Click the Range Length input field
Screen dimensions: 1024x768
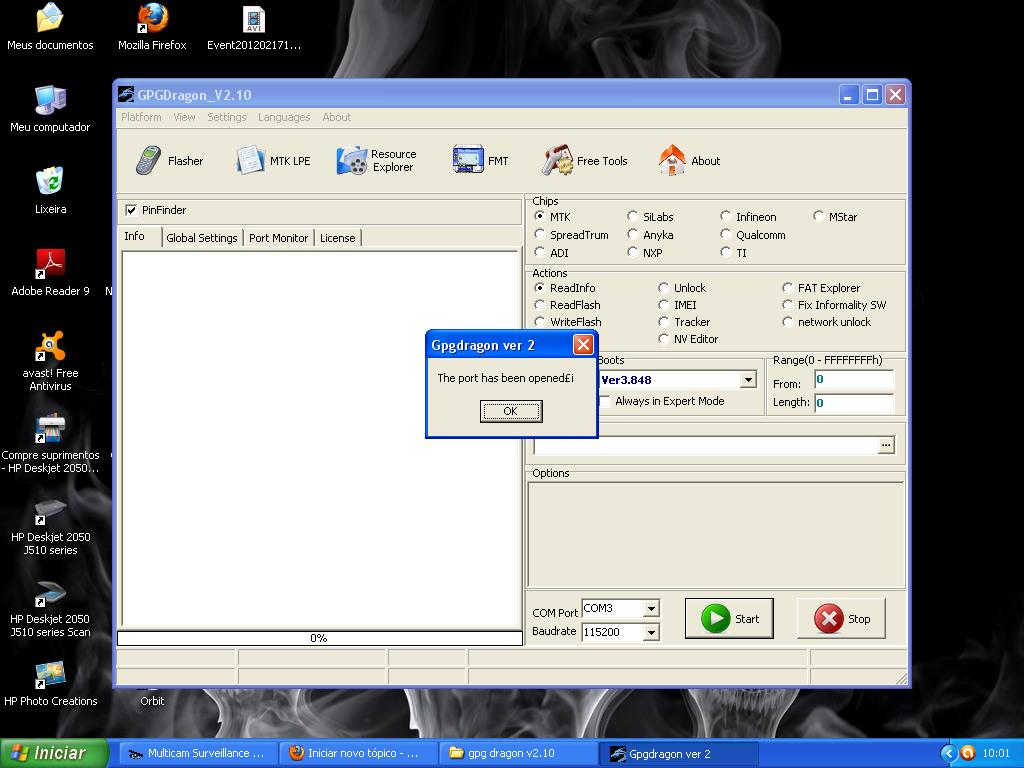(854, 402)
